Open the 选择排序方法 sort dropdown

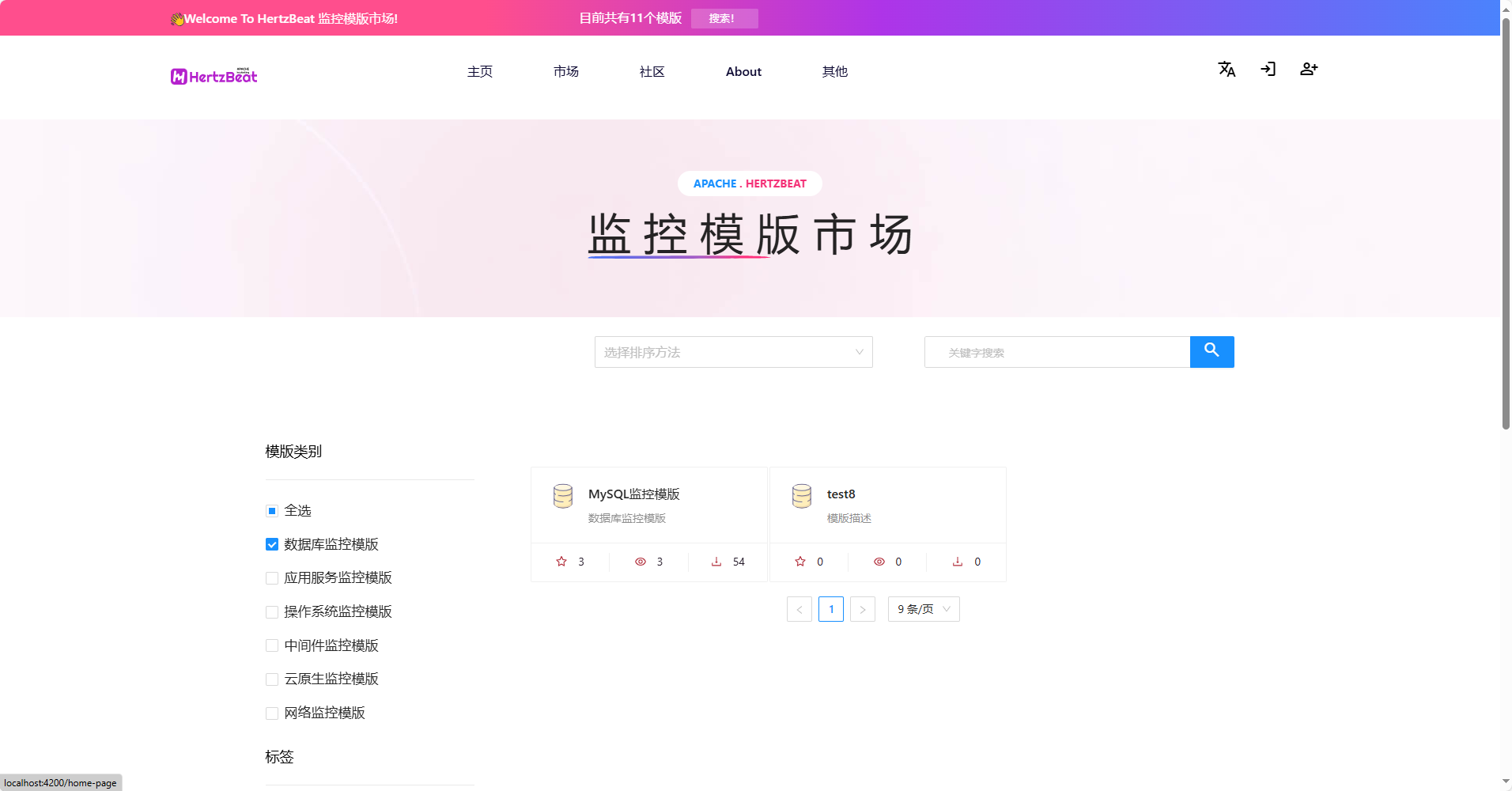[733, 352]
